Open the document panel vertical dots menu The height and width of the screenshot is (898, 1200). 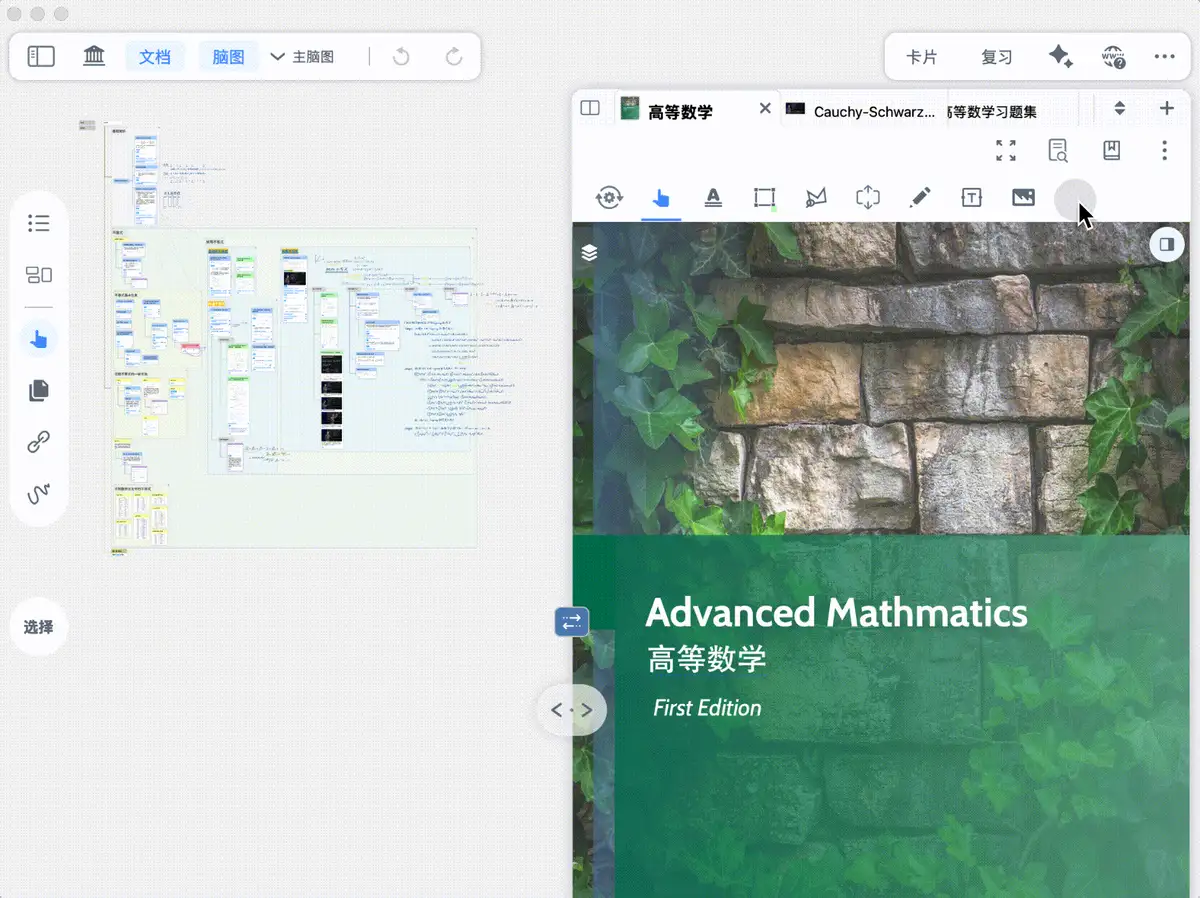pos(1164,151)
